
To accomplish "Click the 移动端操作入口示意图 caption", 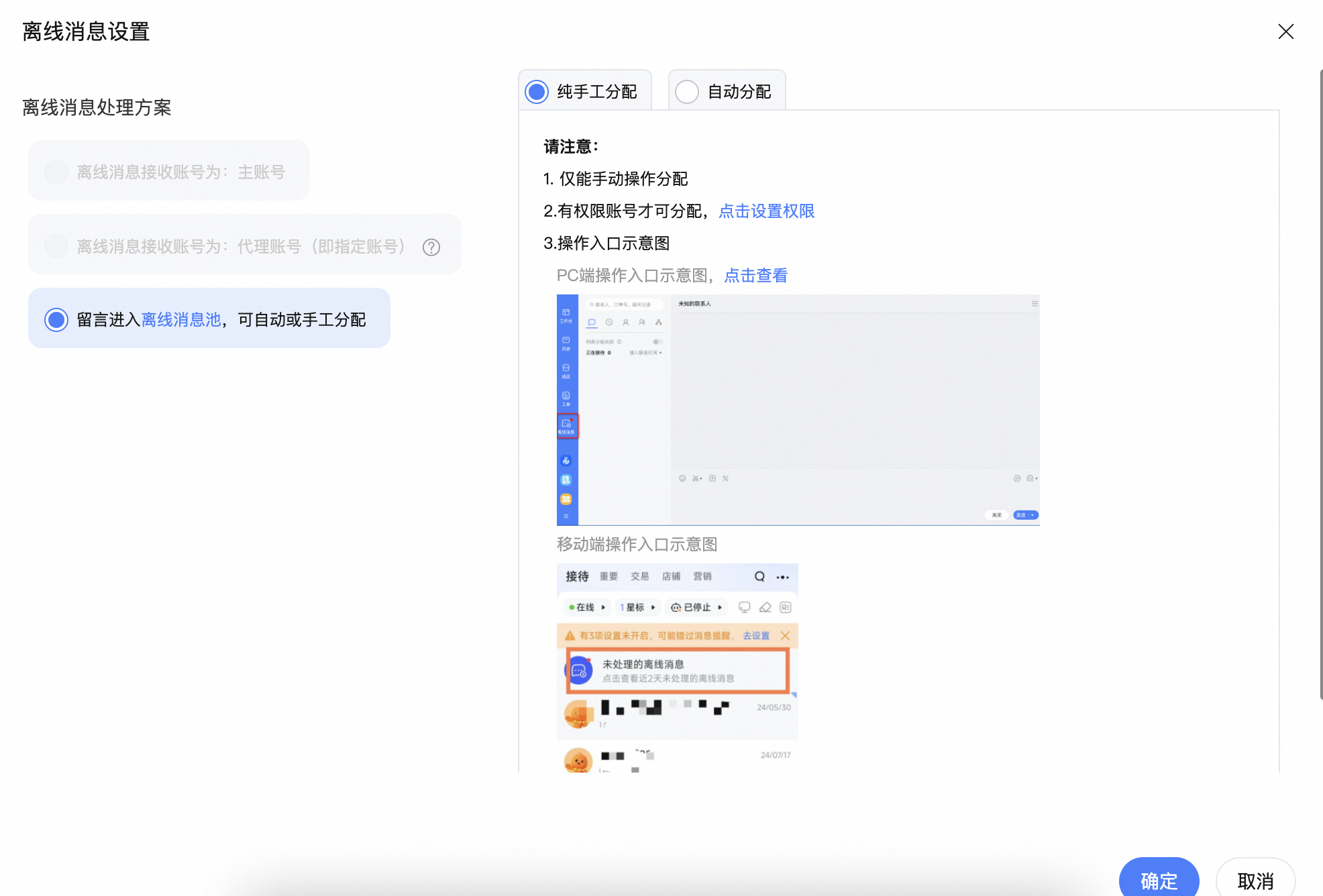I will point(637,545).
